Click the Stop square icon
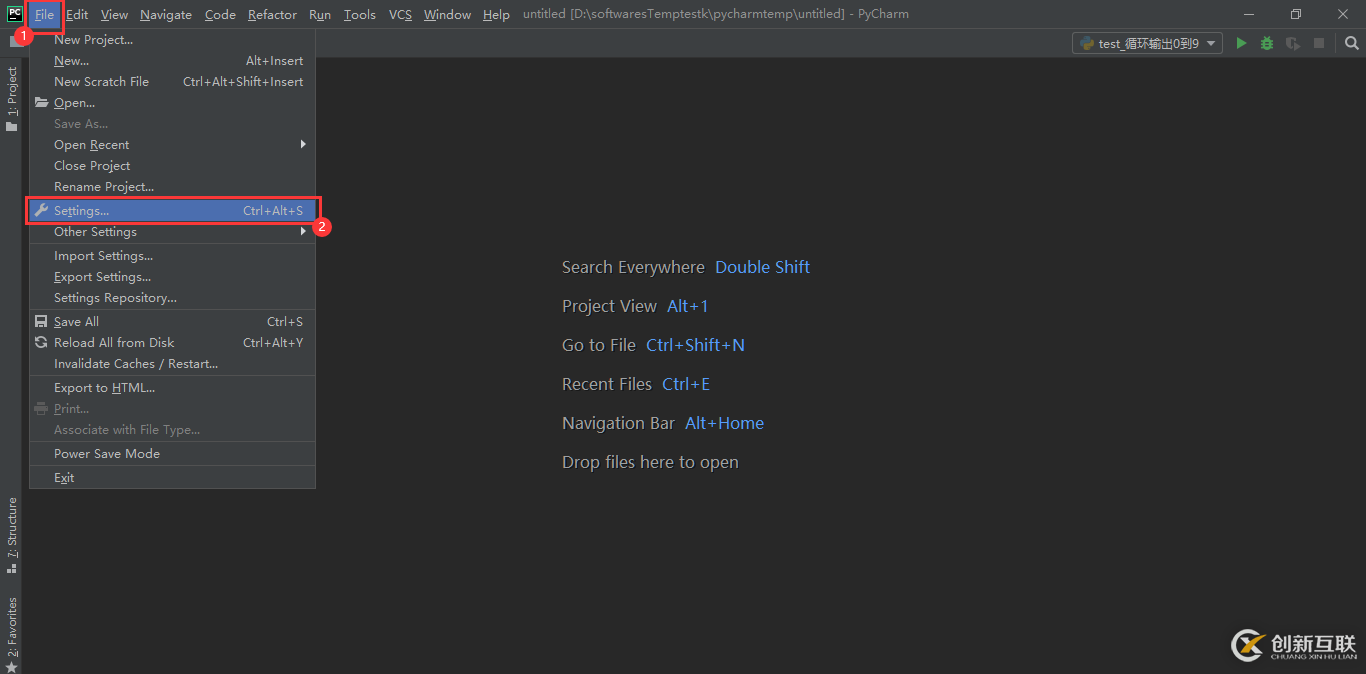 1319,43
